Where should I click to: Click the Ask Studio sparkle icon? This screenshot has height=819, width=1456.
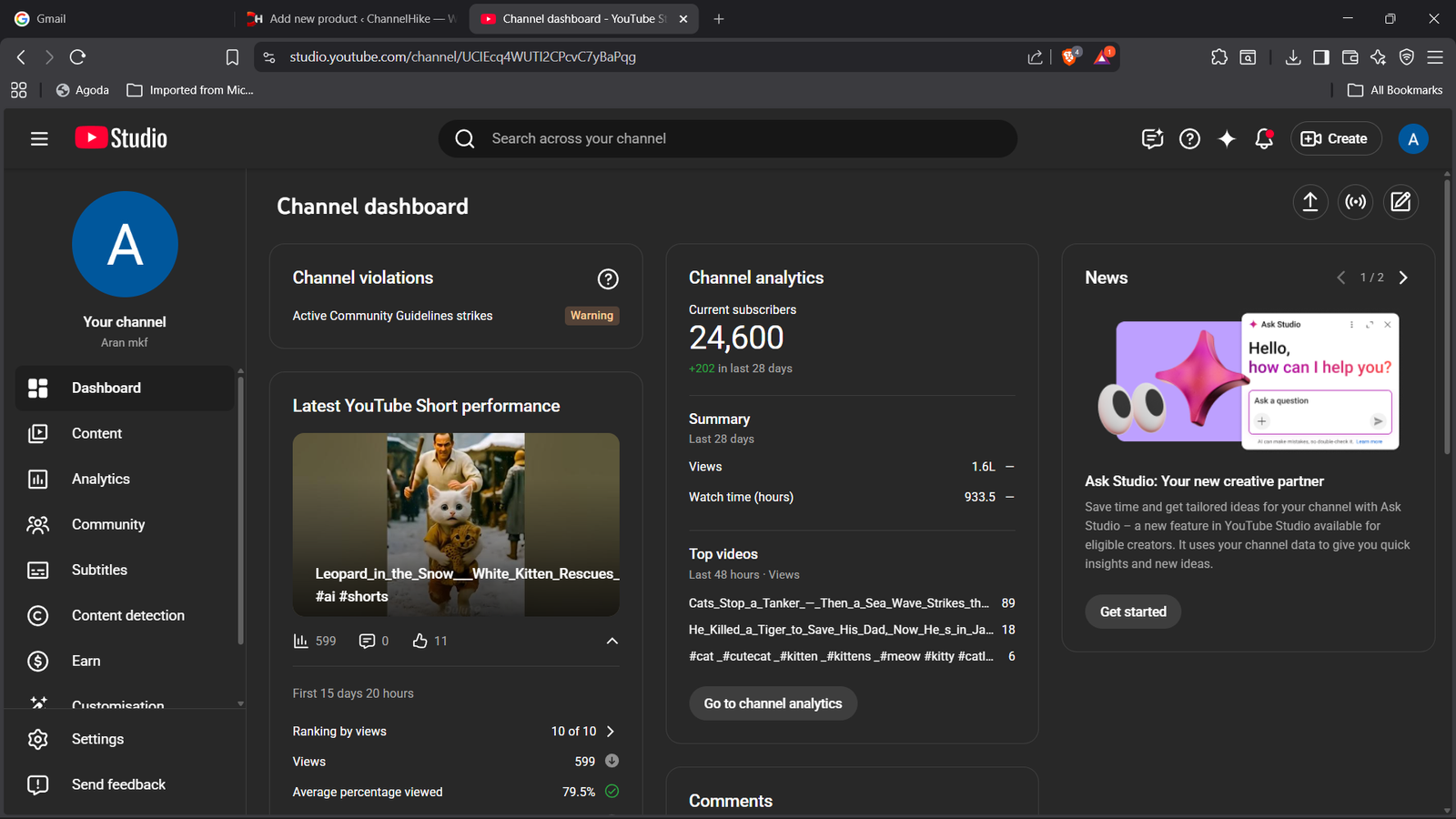point(1227,138)
